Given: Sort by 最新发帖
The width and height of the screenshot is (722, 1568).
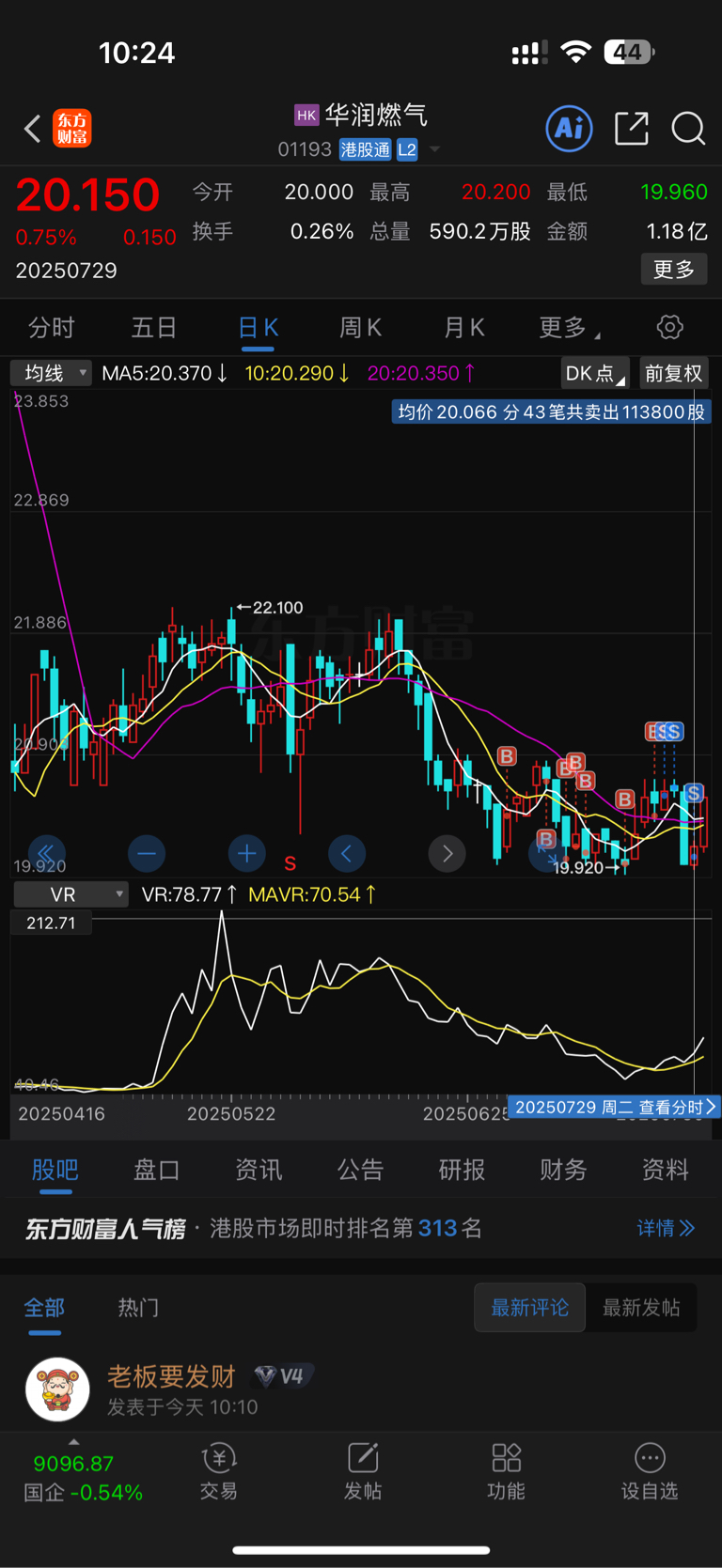Looking at the screenshot, I should 641,1308.
